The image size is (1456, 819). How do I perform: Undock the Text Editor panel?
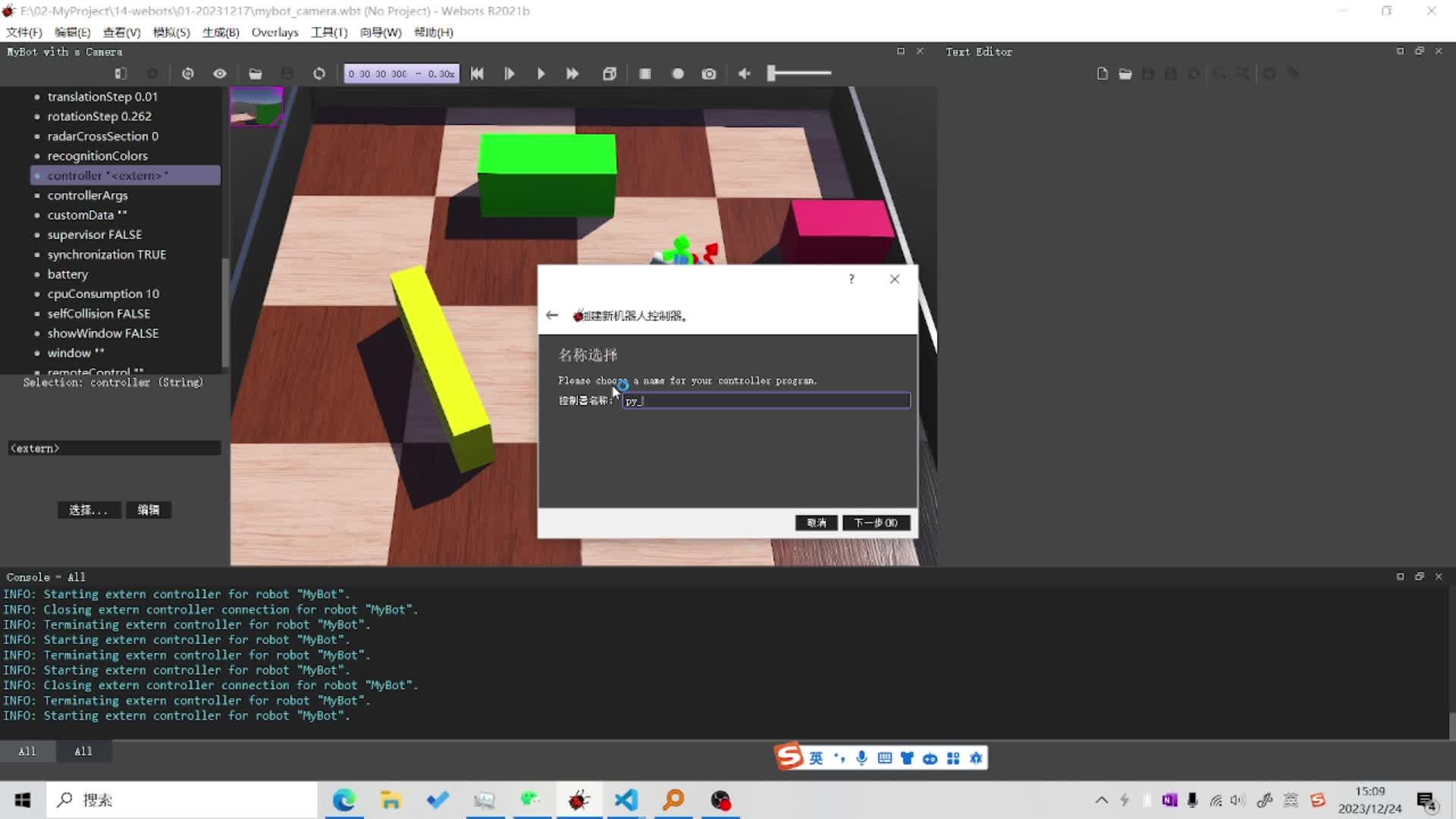[x=1420, y=51]
